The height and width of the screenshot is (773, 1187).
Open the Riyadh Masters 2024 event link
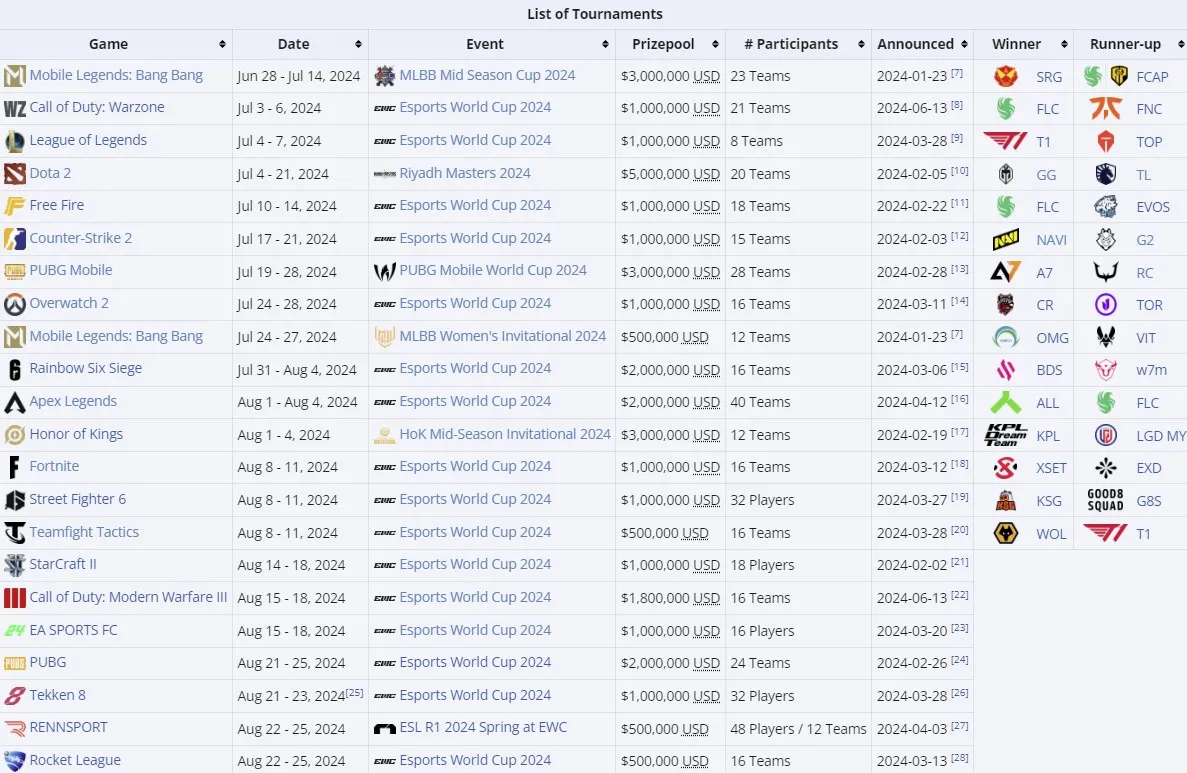click(x=465, y=173)
